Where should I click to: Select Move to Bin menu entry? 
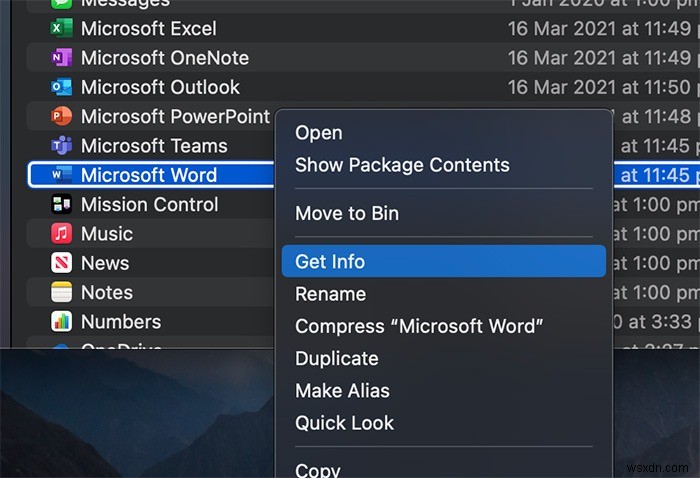click(x=347, y=213)
